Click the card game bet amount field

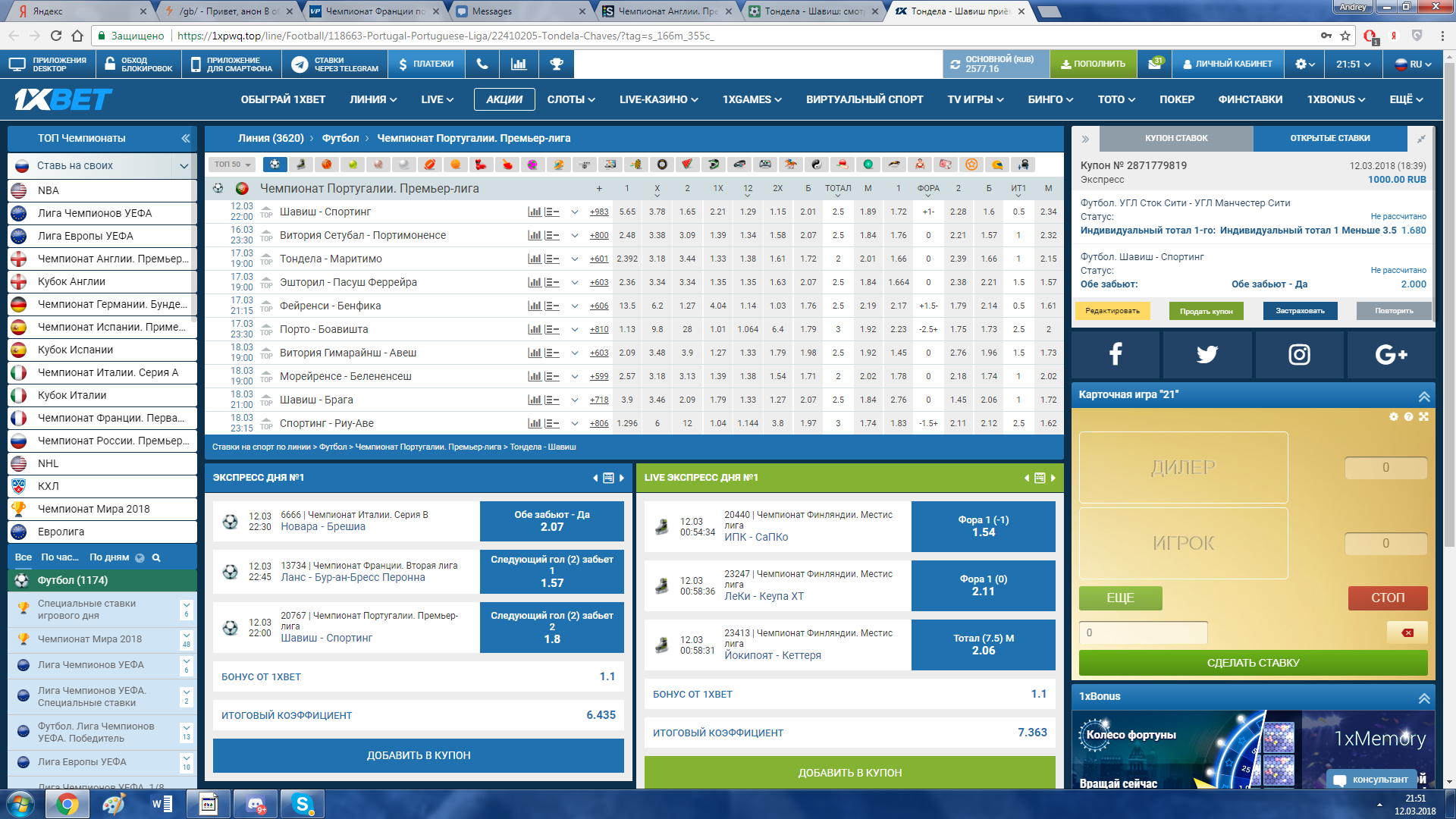[1143, 632]
